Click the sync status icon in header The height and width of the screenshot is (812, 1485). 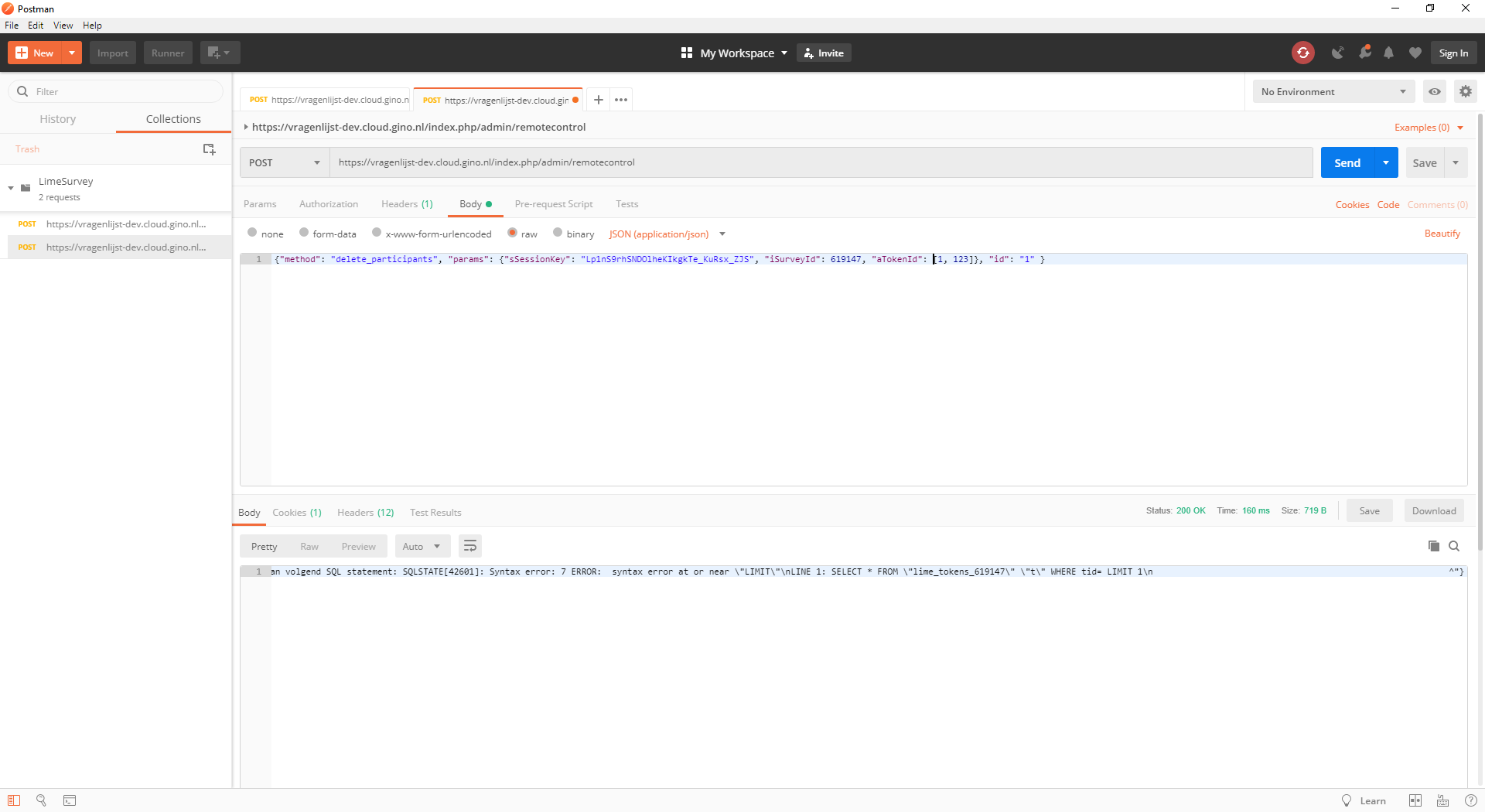tap(1302, 53)
